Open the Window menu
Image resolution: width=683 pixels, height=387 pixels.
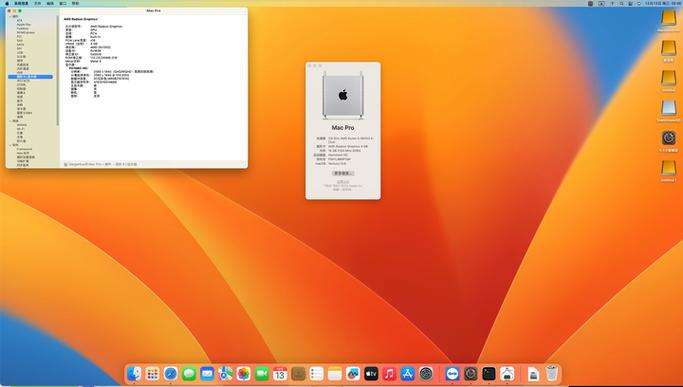click(x=63, y=3)
